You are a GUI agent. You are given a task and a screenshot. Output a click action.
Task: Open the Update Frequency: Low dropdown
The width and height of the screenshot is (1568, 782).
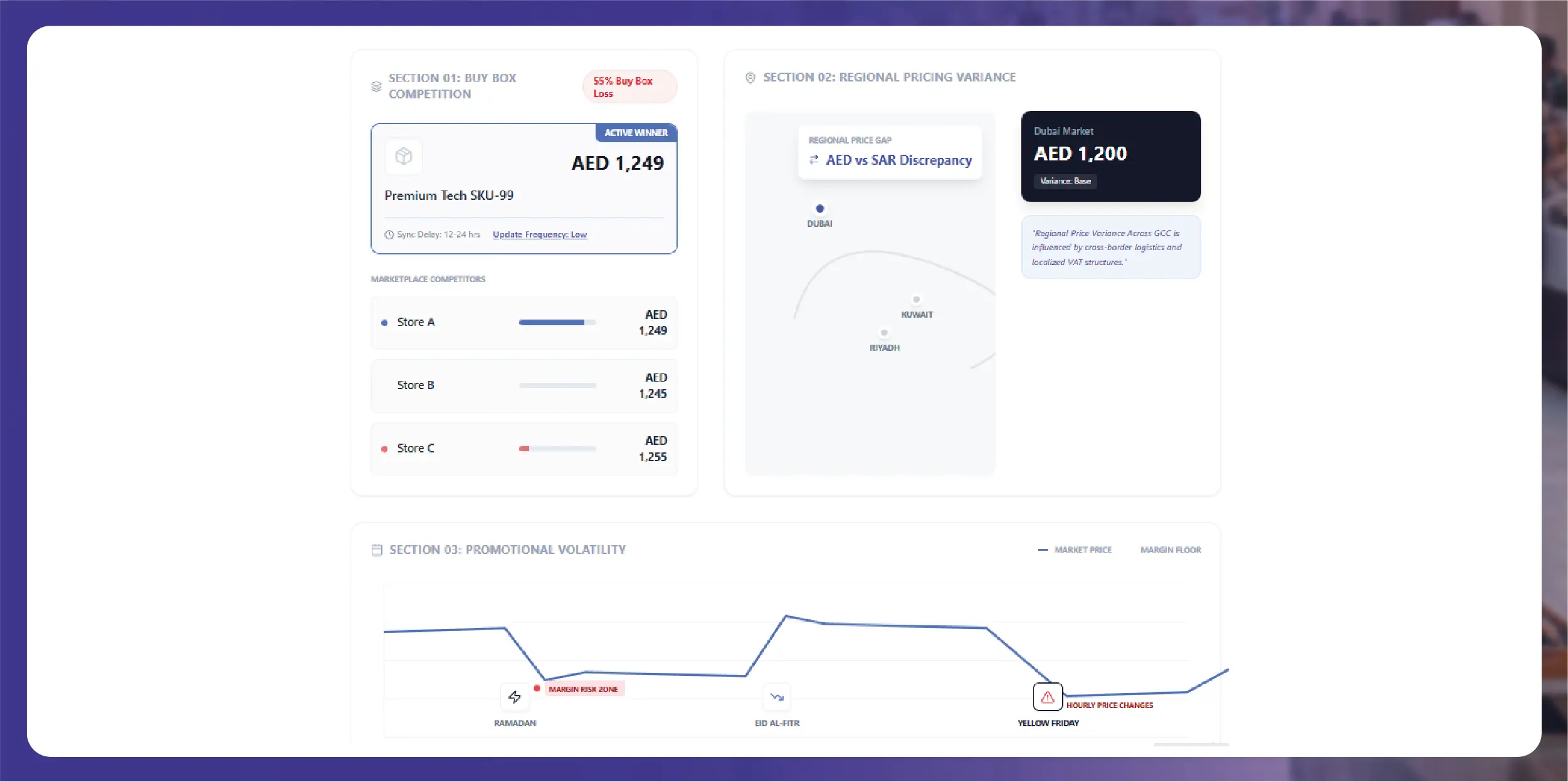(540, 234)
